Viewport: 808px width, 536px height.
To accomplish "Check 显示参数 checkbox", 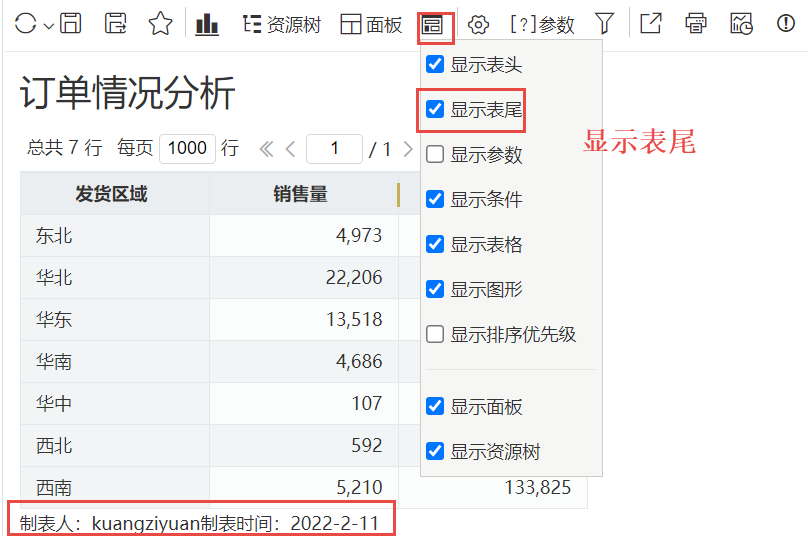I will click(x=435, y=154).
